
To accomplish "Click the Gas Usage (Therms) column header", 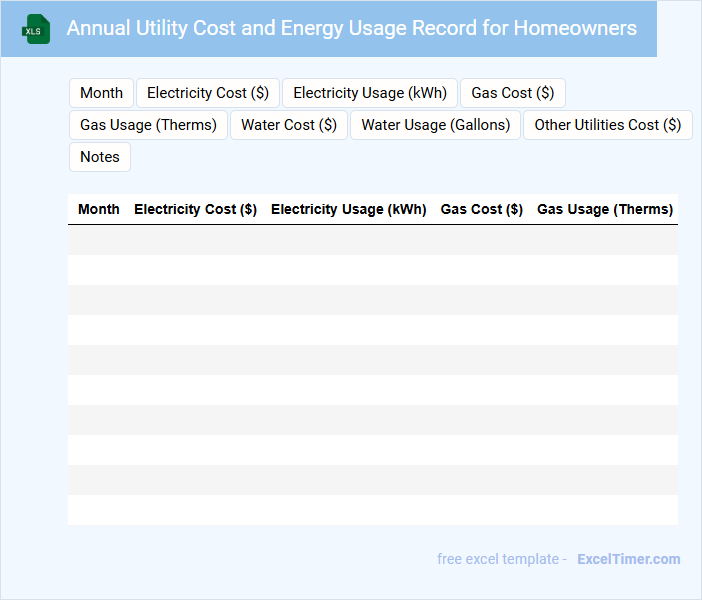I will coord(605,209).
